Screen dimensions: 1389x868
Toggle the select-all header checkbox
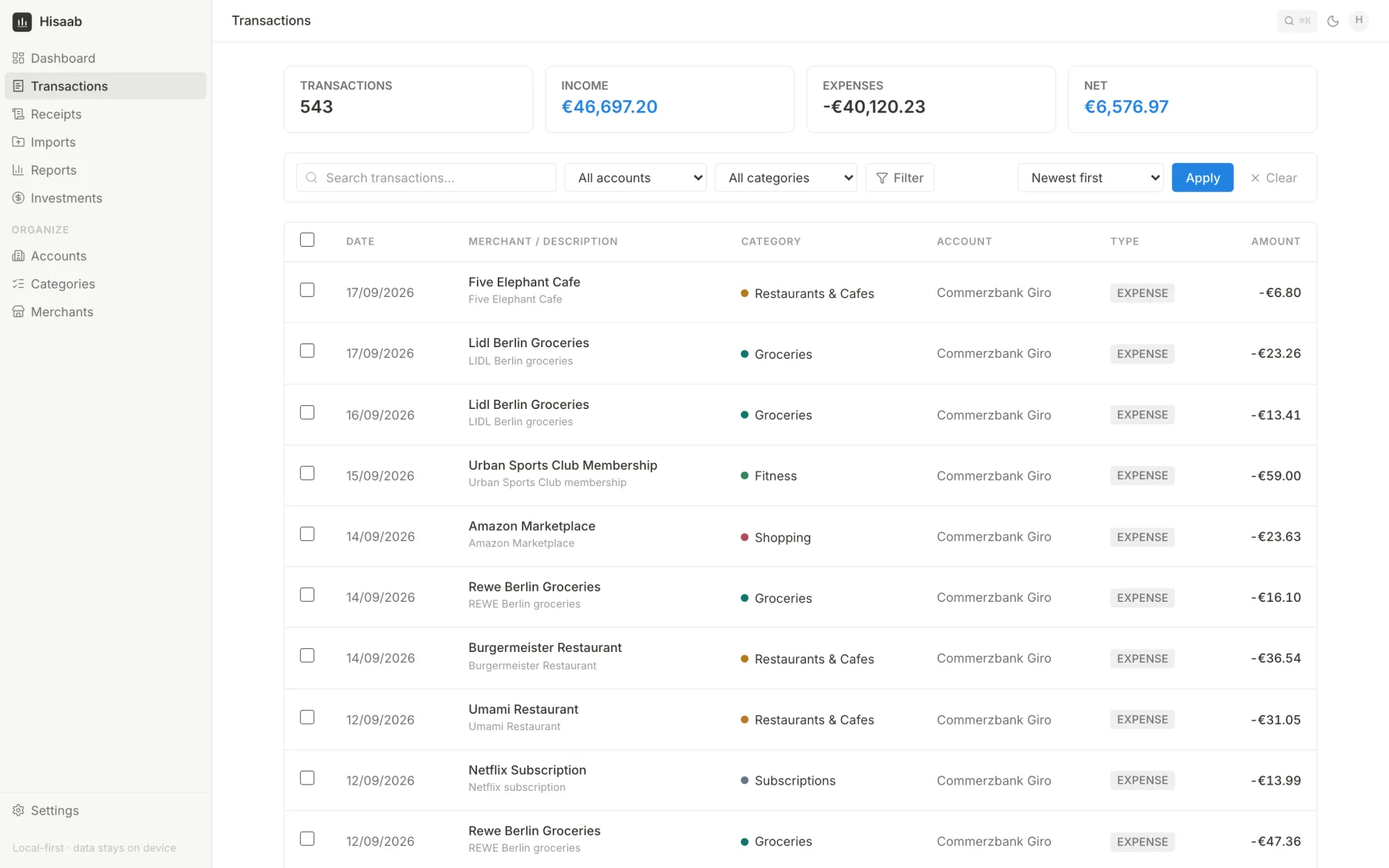click(307, 240)
